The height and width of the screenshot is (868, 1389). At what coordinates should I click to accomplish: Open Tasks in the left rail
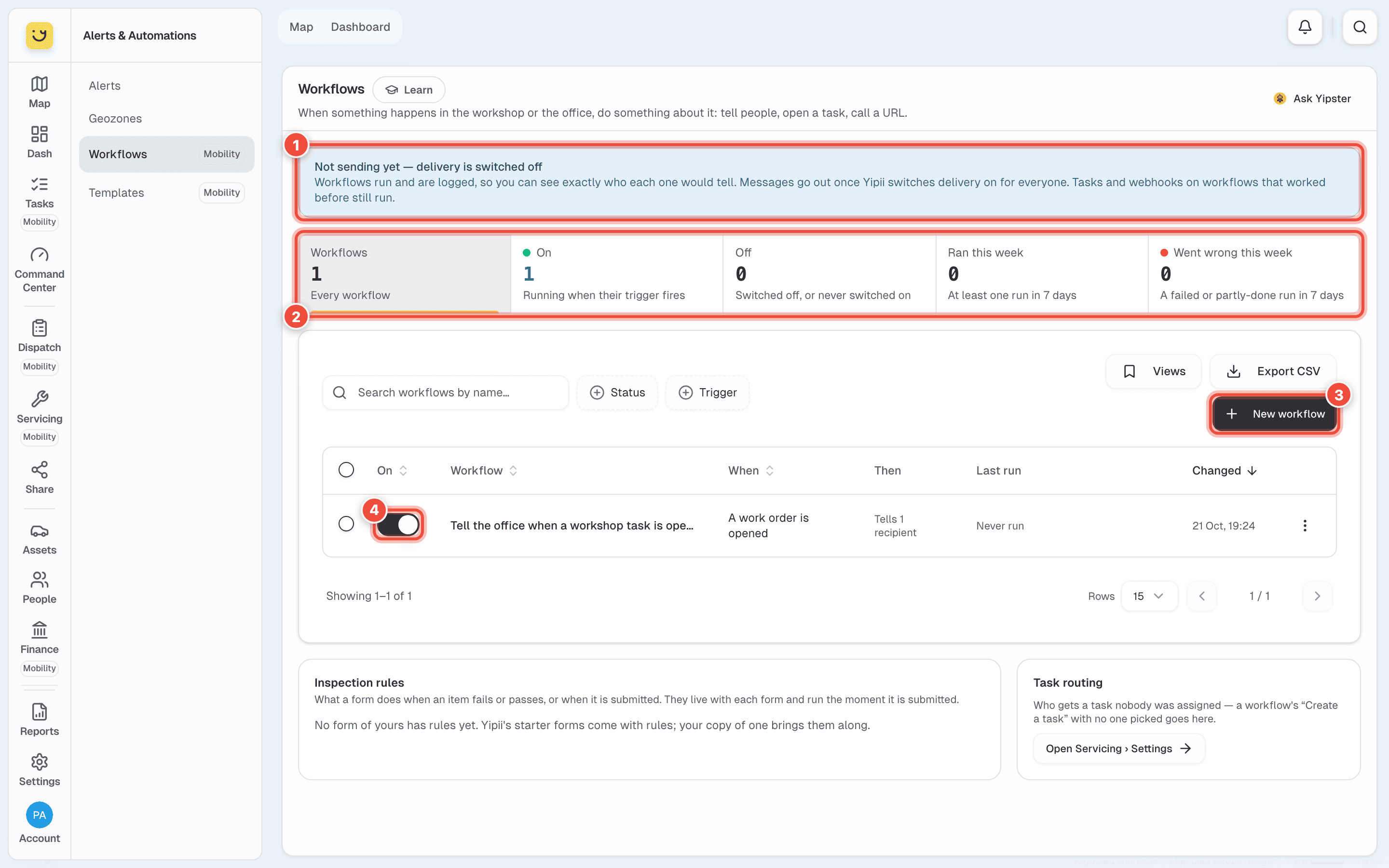click(39, 192)
